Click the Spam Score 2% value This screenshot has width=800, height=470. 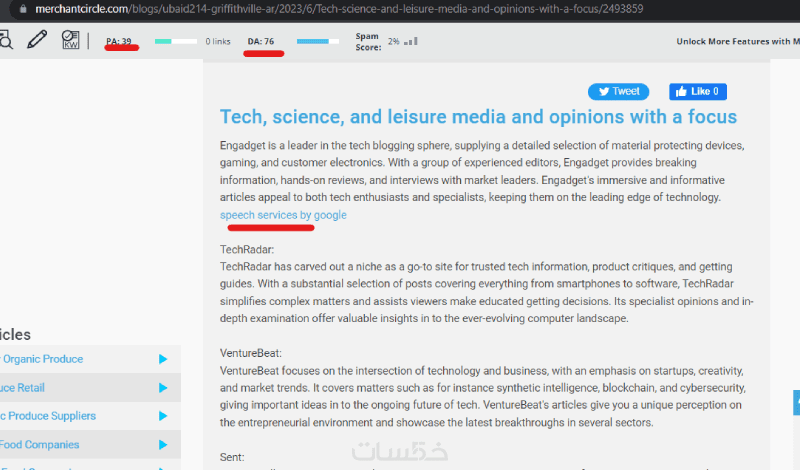[x=393, y=41]
